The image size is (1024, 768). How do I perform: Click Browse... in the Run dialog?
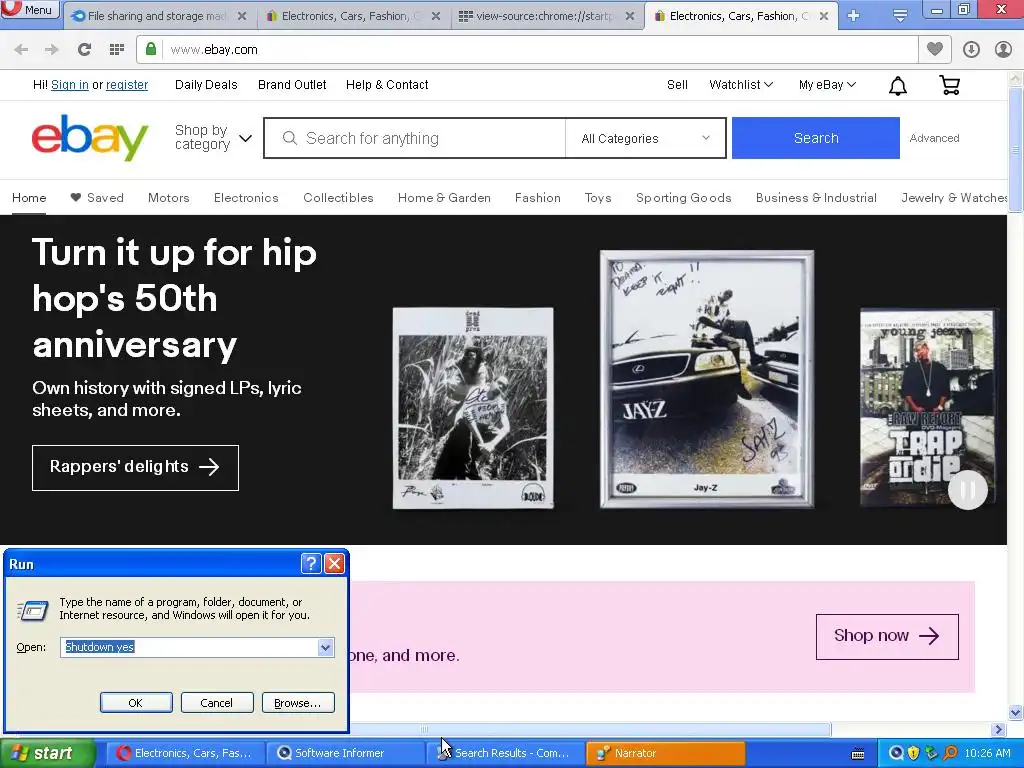point(298,703)
